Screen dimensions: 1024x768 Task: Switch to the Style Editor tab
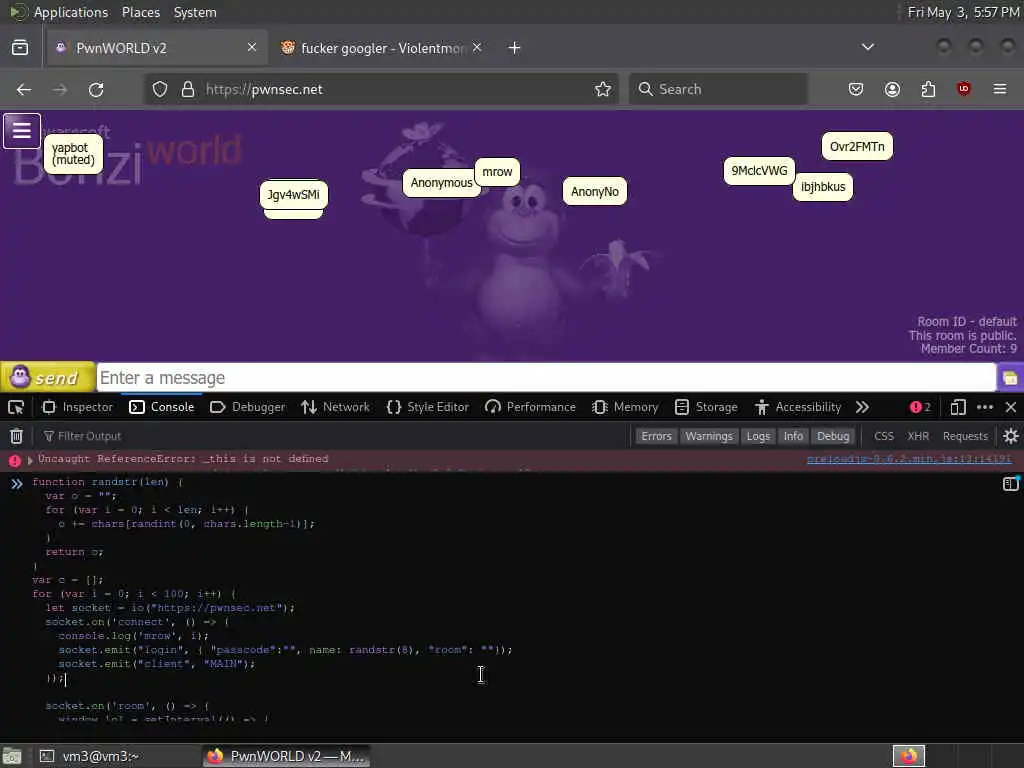[x=428, y=408]
